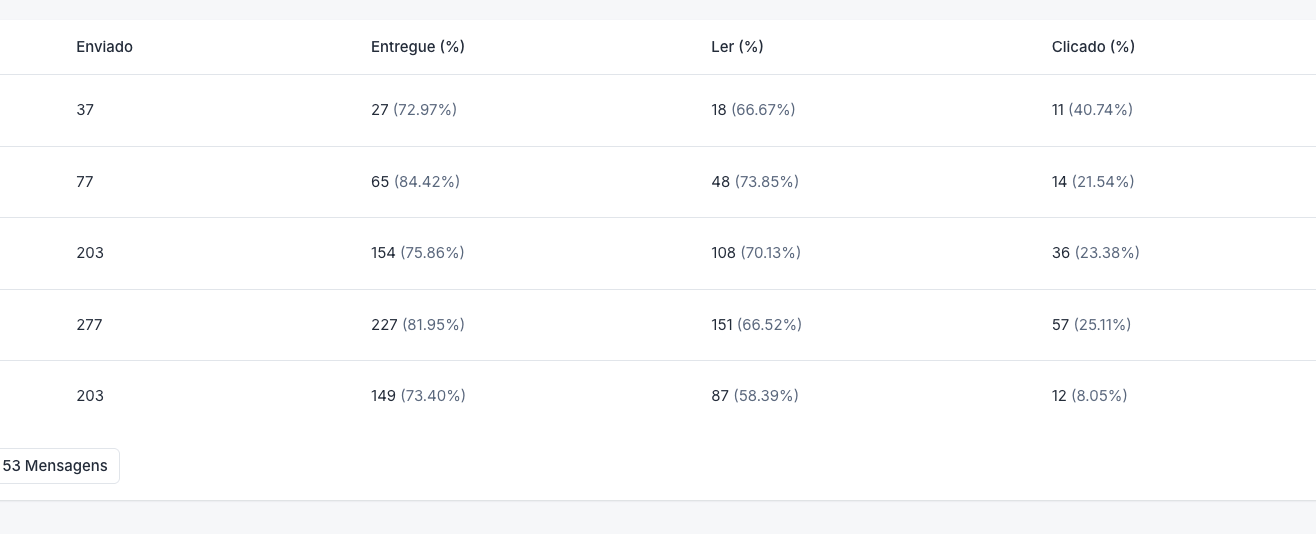
Task: Click read value 87 (58.39%)
Action: click(x=755, y=396)
